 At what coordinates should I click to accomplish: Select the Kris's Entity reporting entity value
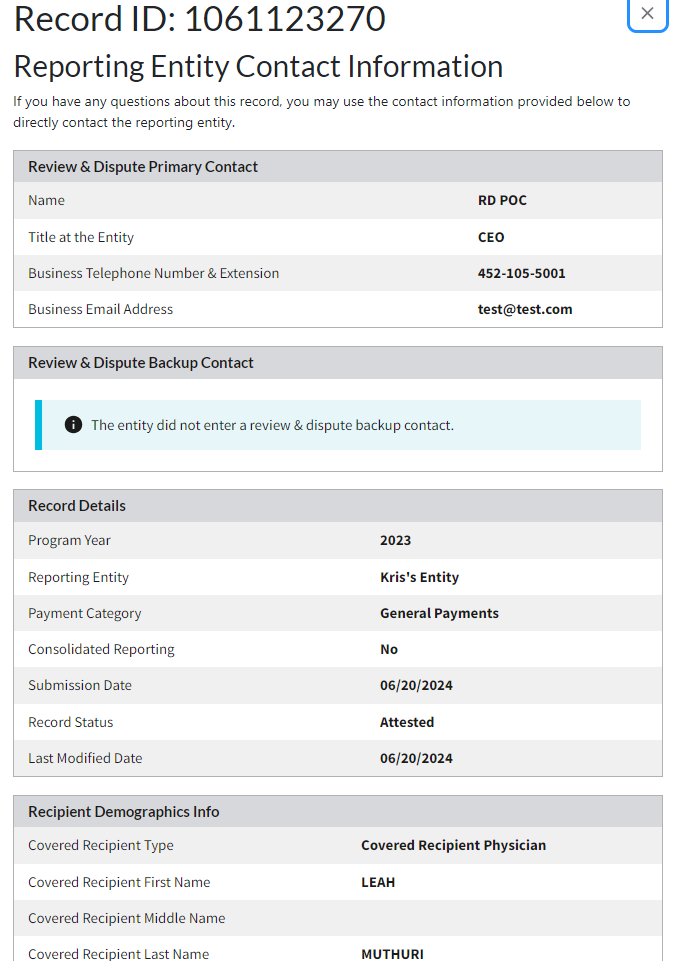pyautogui.click(x=419, y=577)
